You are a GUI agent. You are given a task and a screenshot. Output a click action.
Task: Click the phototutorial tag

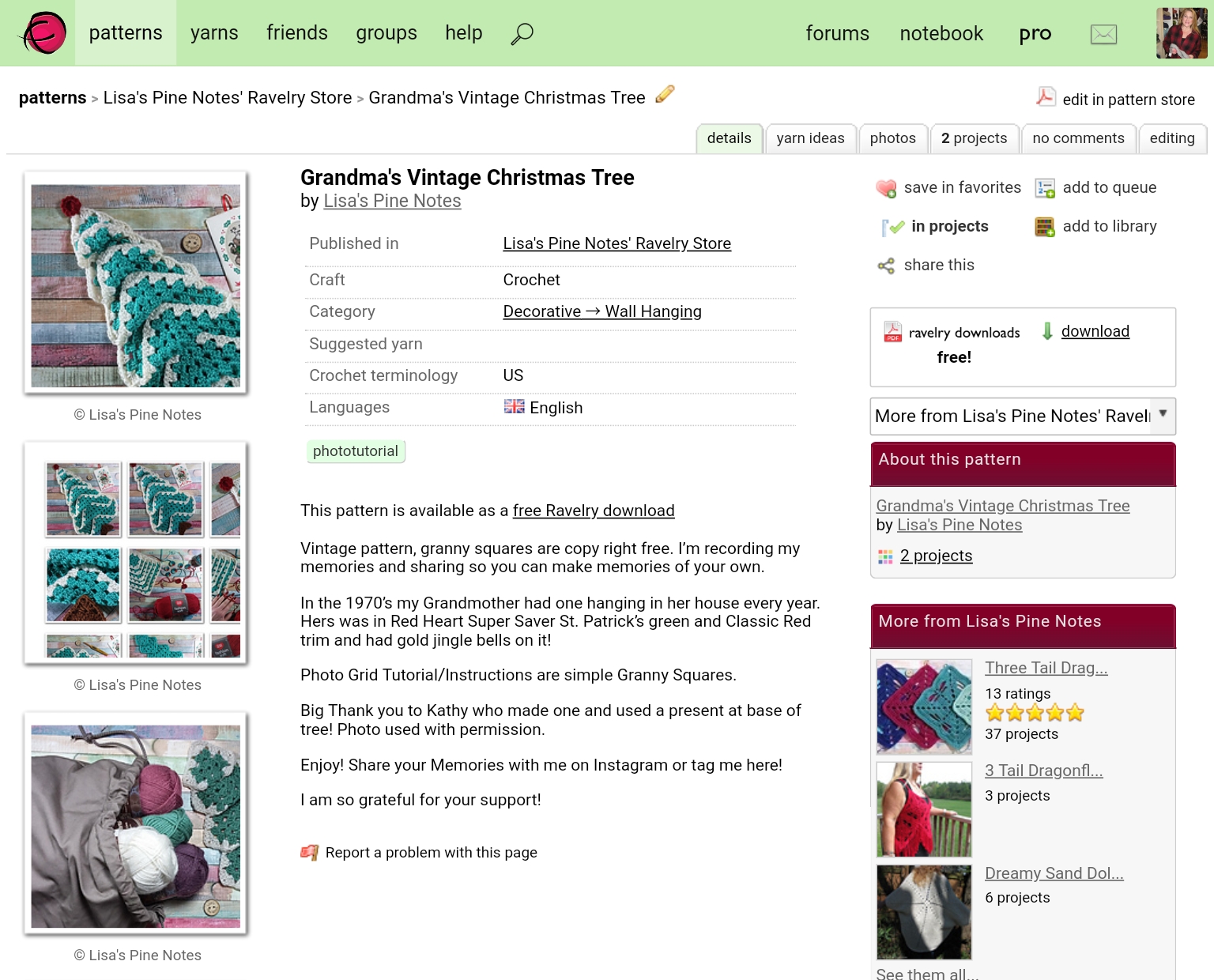tap(356, 451)
